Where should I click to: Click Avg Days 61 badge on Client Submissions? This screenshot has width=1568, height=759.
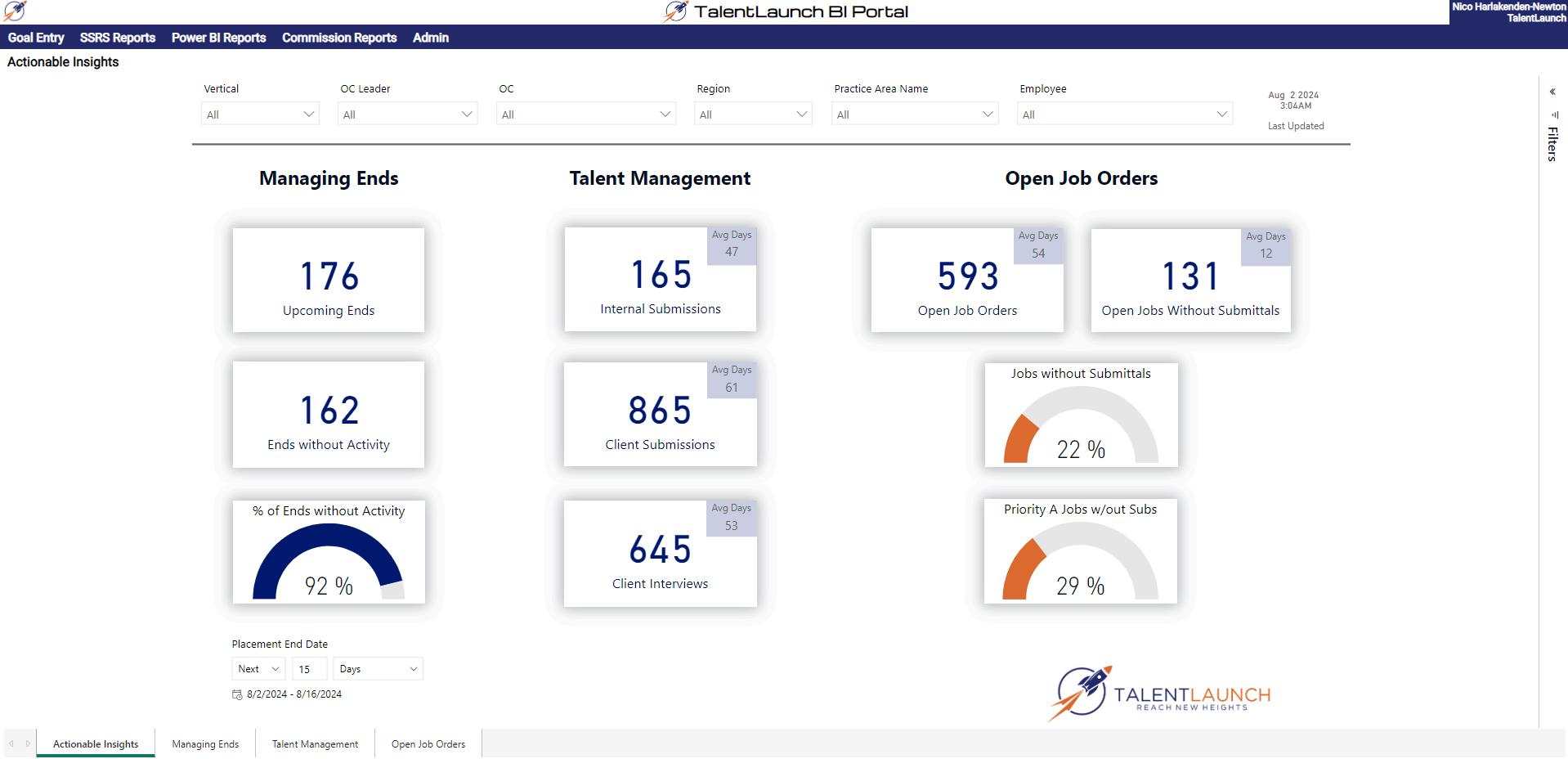(x=732, y=379)
